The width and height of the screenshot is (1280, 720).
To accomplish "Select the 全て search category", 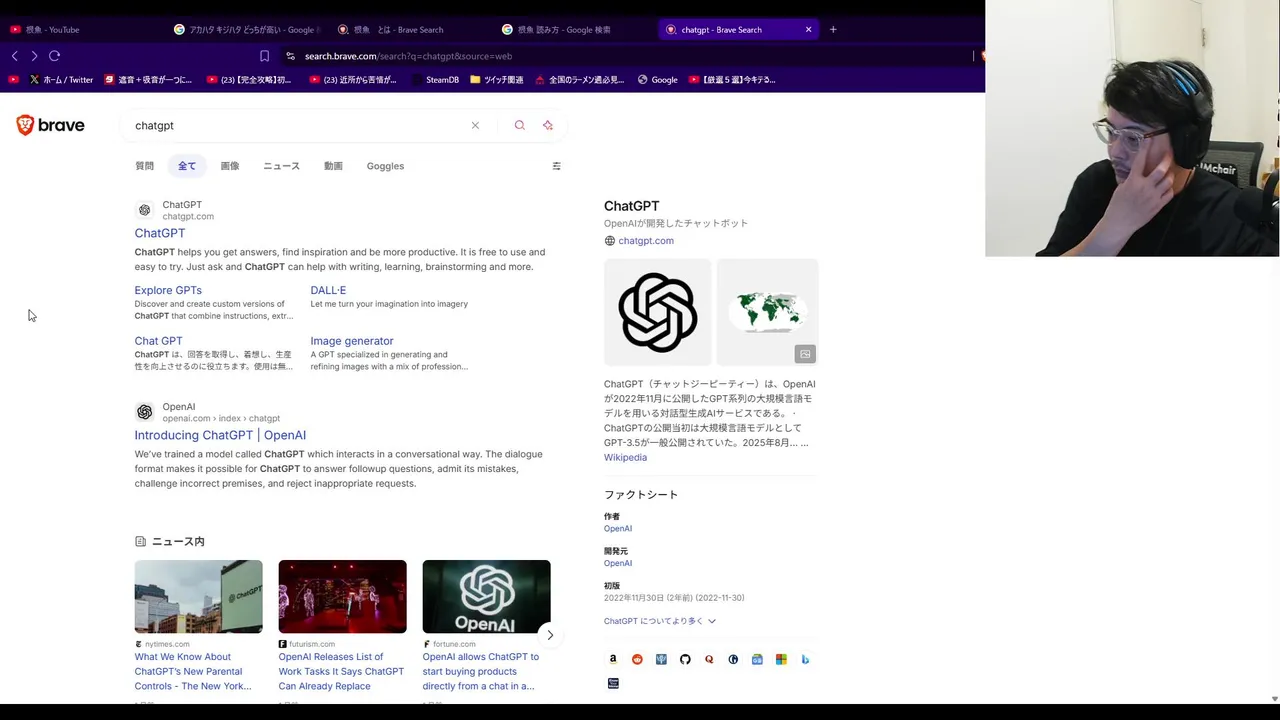I will click(x=187, y=166).
